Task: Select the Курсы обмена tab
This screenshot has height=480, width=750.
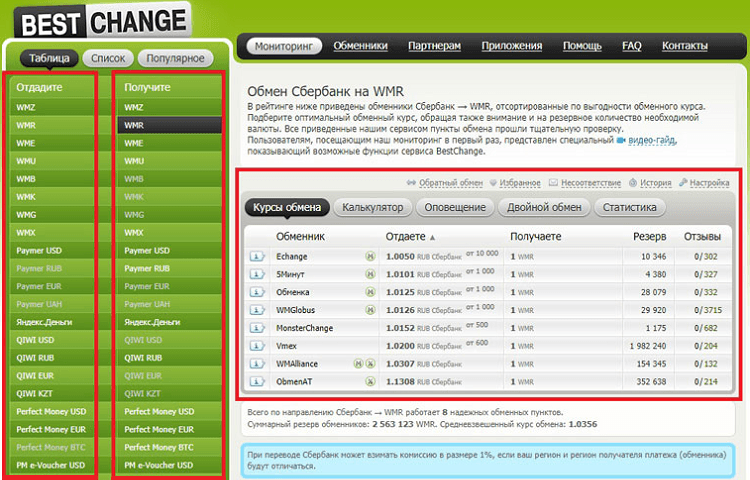Action: (287, 207)
